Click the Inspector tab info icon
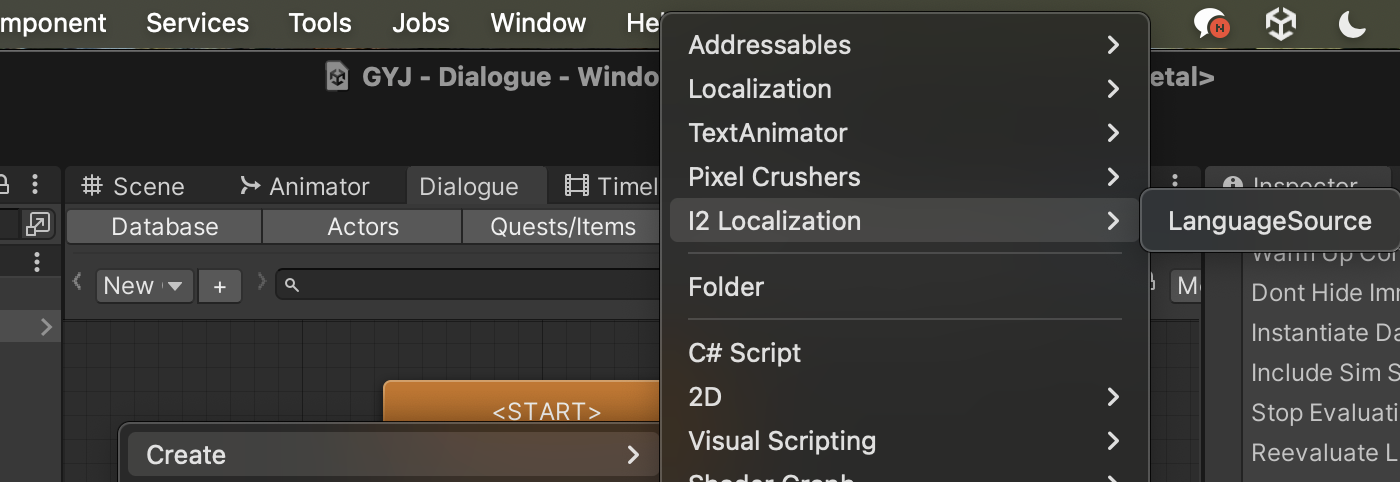 [1233, 185]
